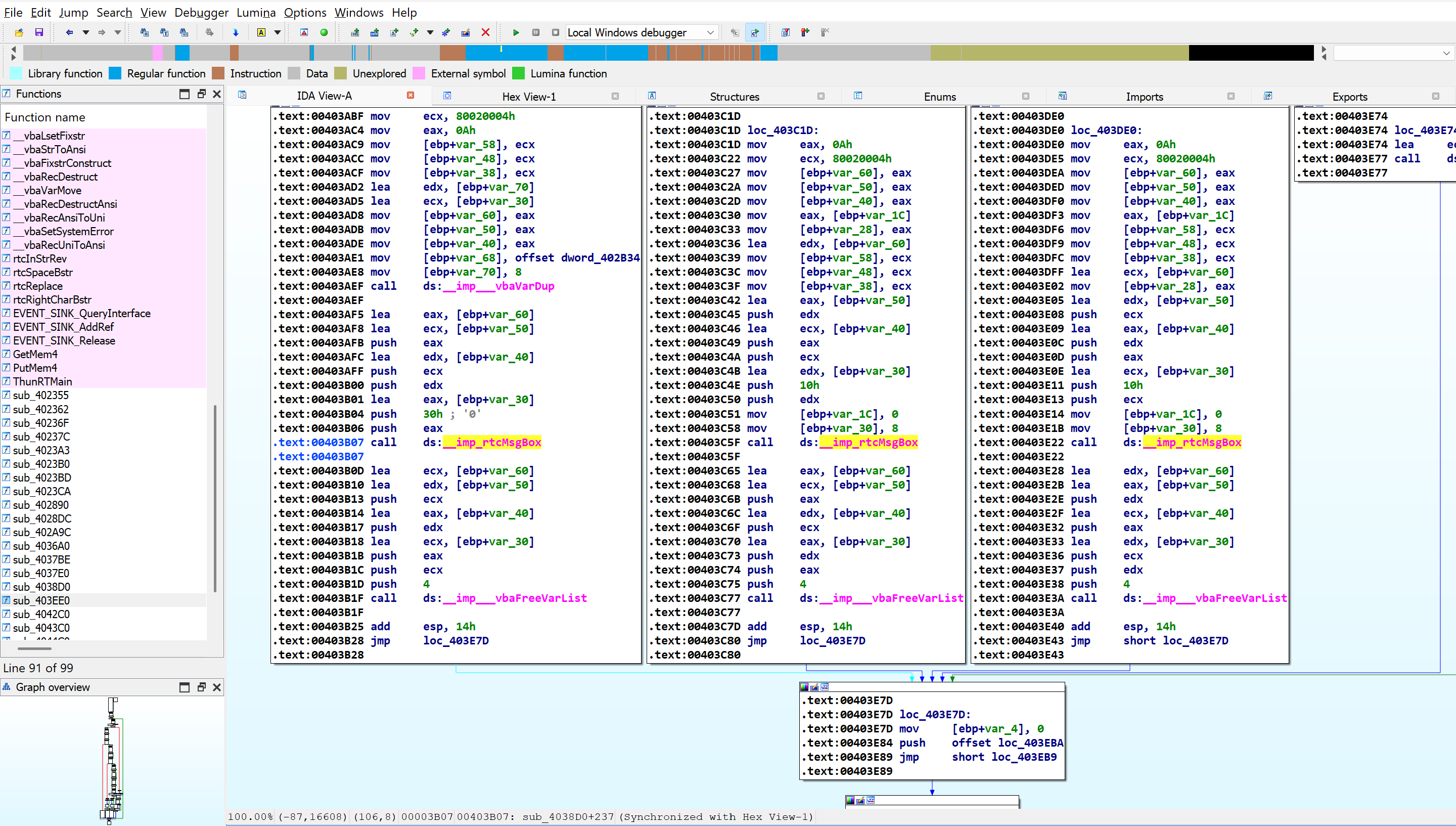This screenshot has width=1456, height=826.
Task: Click loc_403E7D jump target at 00403B28
Action: point(456,641)
